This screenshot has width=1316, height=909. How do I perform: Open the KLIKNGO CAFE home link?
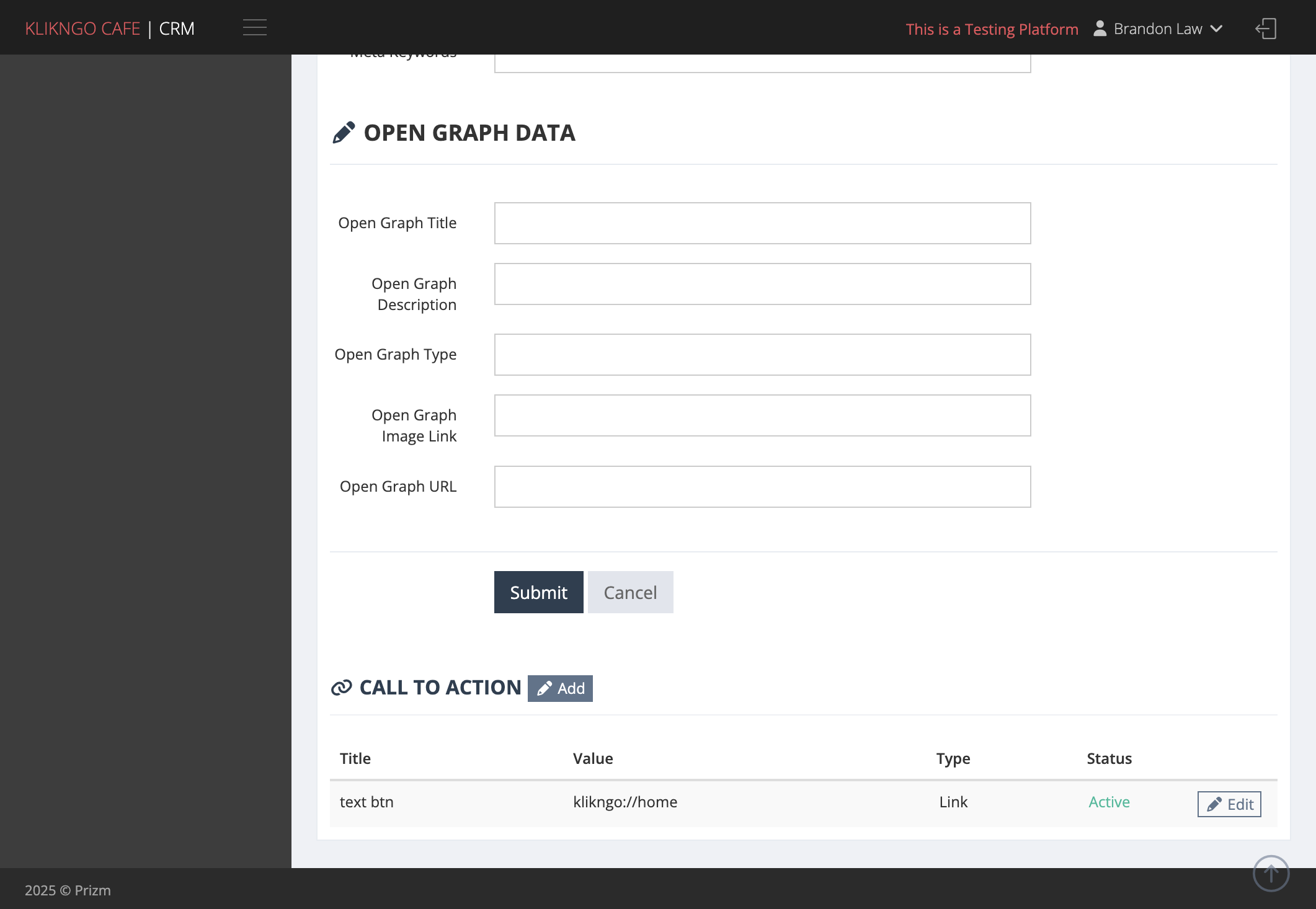82,29
